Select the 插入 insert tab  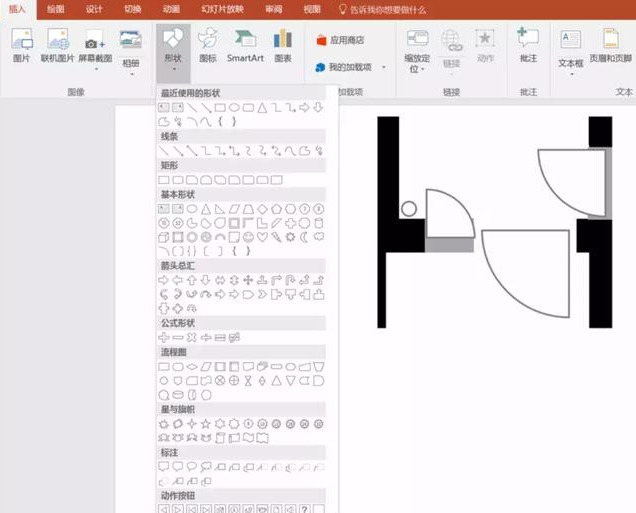[x=17, y=9]
